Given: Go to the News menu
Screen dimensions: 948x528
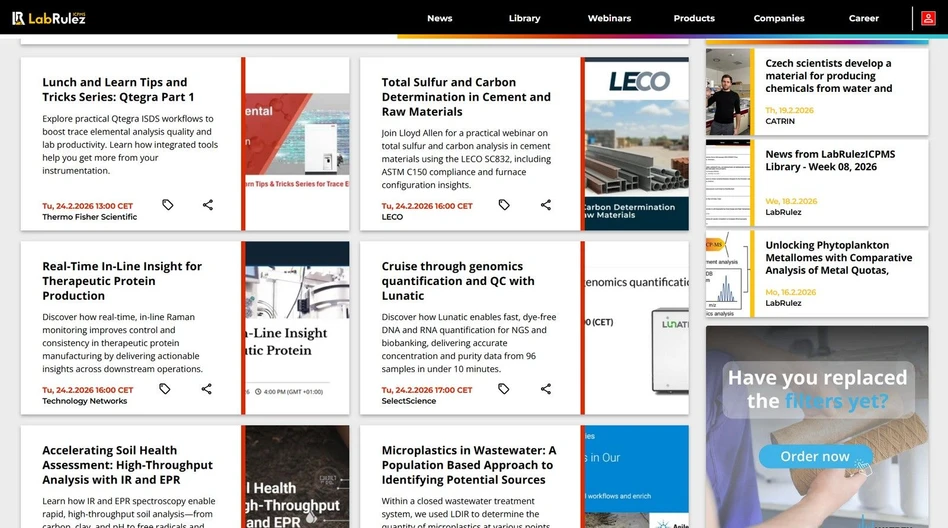Looking at the screenshot, I should tap(440, 18).
